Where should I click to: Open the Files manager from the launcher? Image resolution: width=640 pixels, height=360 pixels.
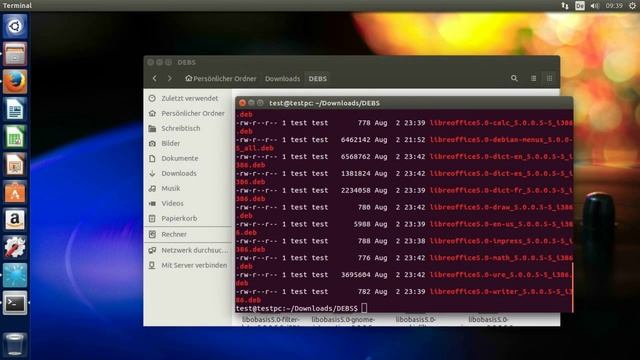[x=15, y=54]
